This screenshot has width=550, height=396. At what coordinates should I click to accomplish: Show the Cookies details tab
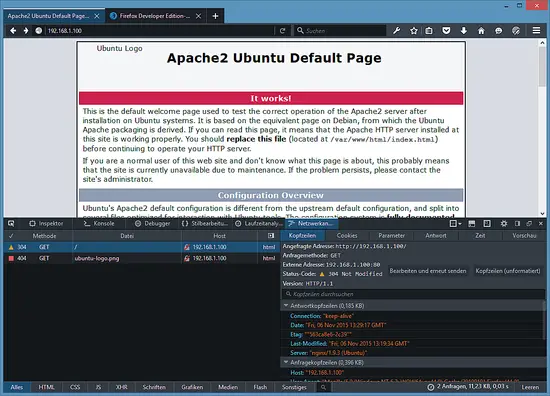point(347,236)
